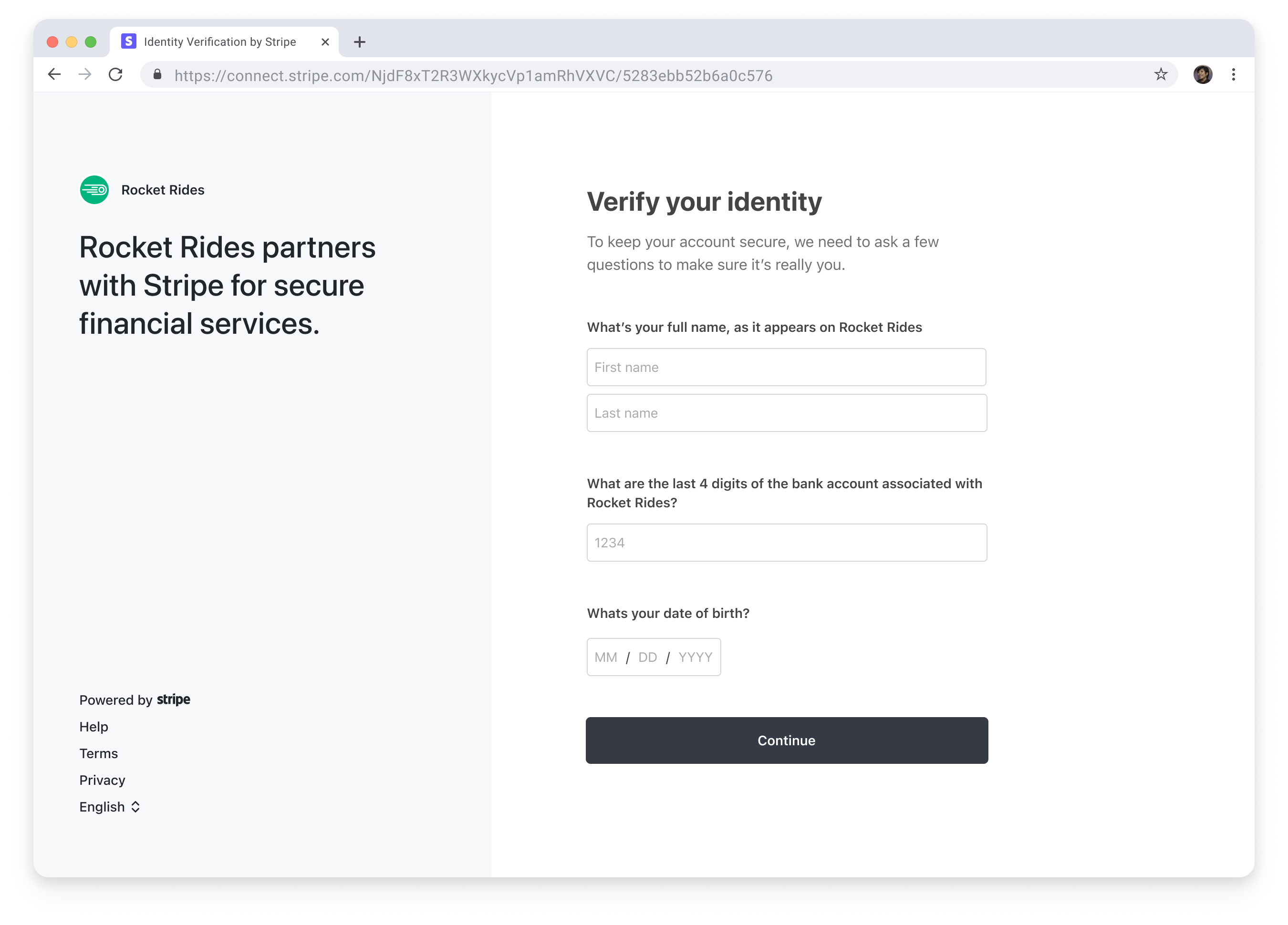This screenshot has height=925, width=1288.
Task: Click the back navigation arrow
Action: (x=54, y=74)
